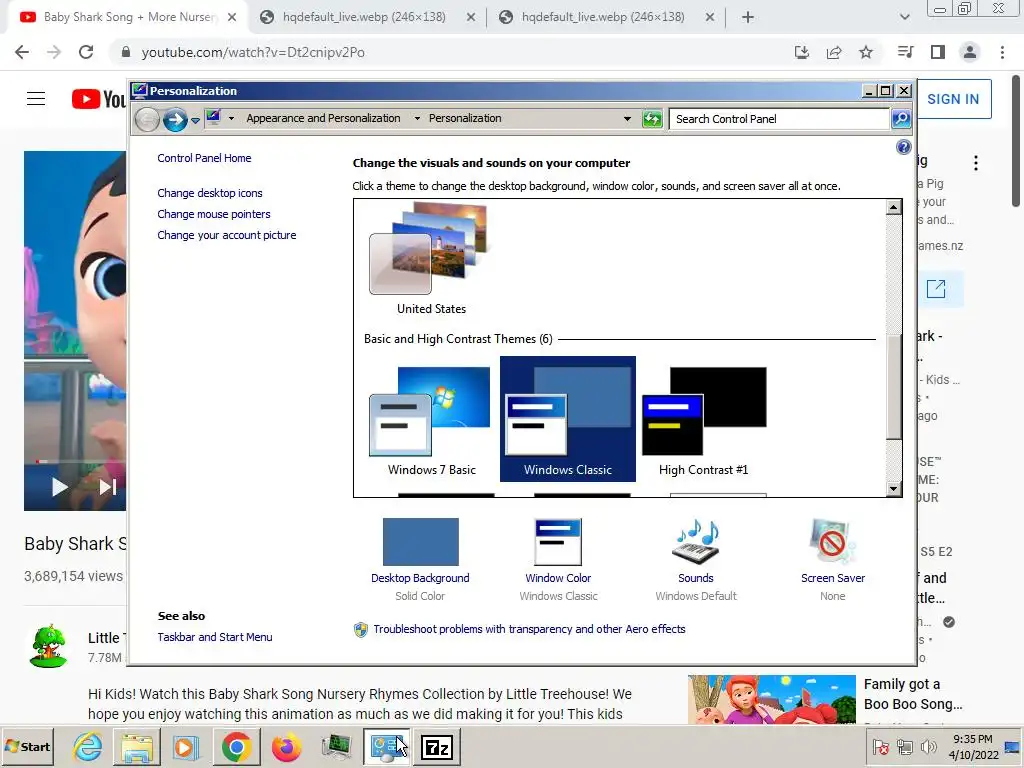Open Change your account picture link
Viewport: 1024px width, 768px height.
coord(227,235)
